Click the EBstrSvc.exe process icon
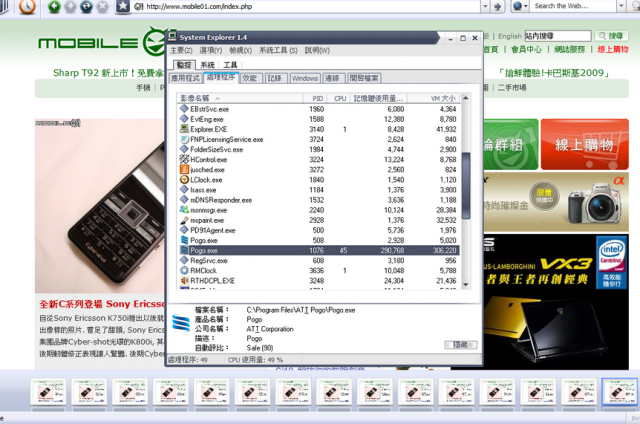 pos(184,109)
